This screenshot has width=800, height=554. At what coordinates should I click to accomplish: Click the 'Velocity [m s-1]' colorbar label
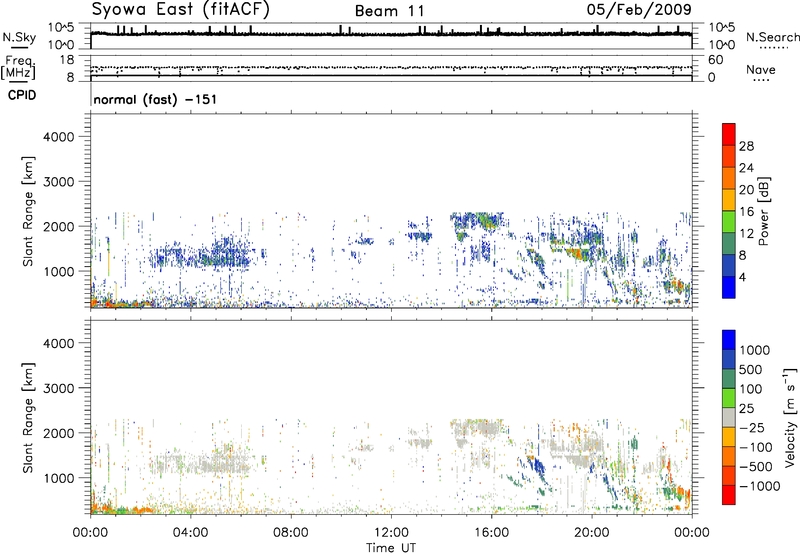click(790, 417)
